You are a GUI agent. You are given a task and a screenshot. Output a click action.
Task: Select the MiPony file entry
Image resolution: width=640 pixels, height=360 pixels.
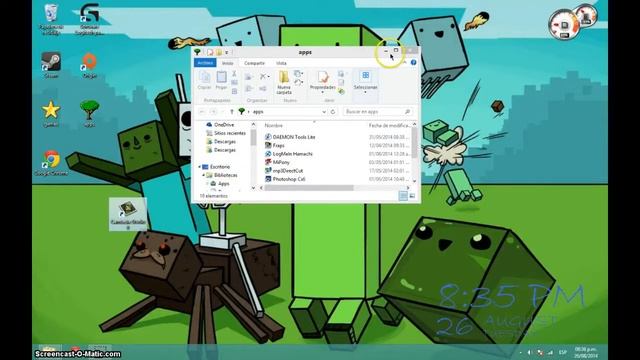(278, 162)
